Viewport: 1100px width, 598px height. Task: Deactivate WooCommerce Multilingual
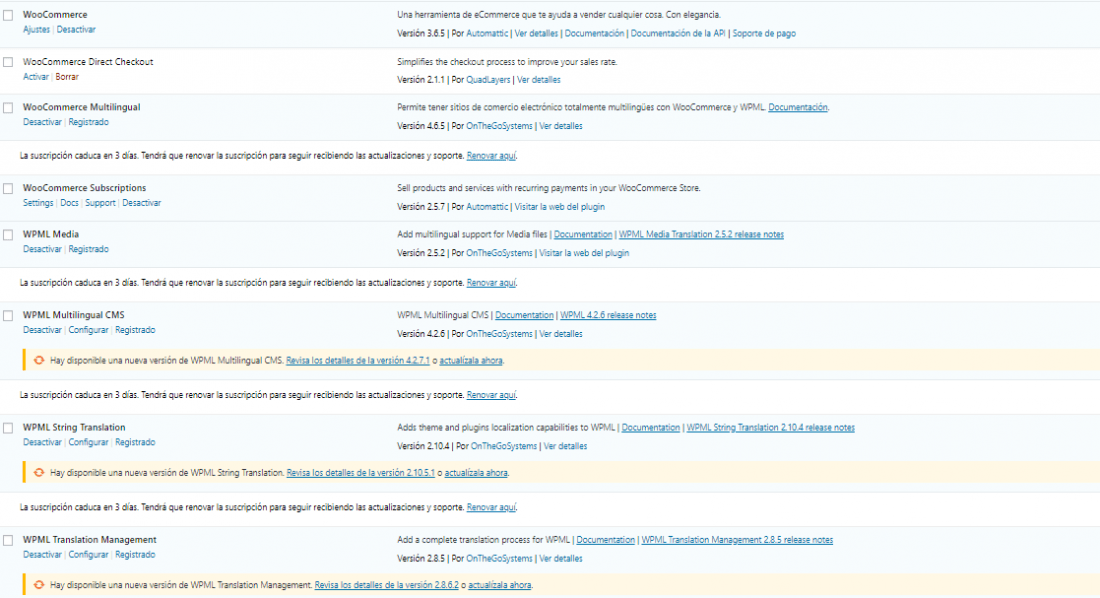42,122
